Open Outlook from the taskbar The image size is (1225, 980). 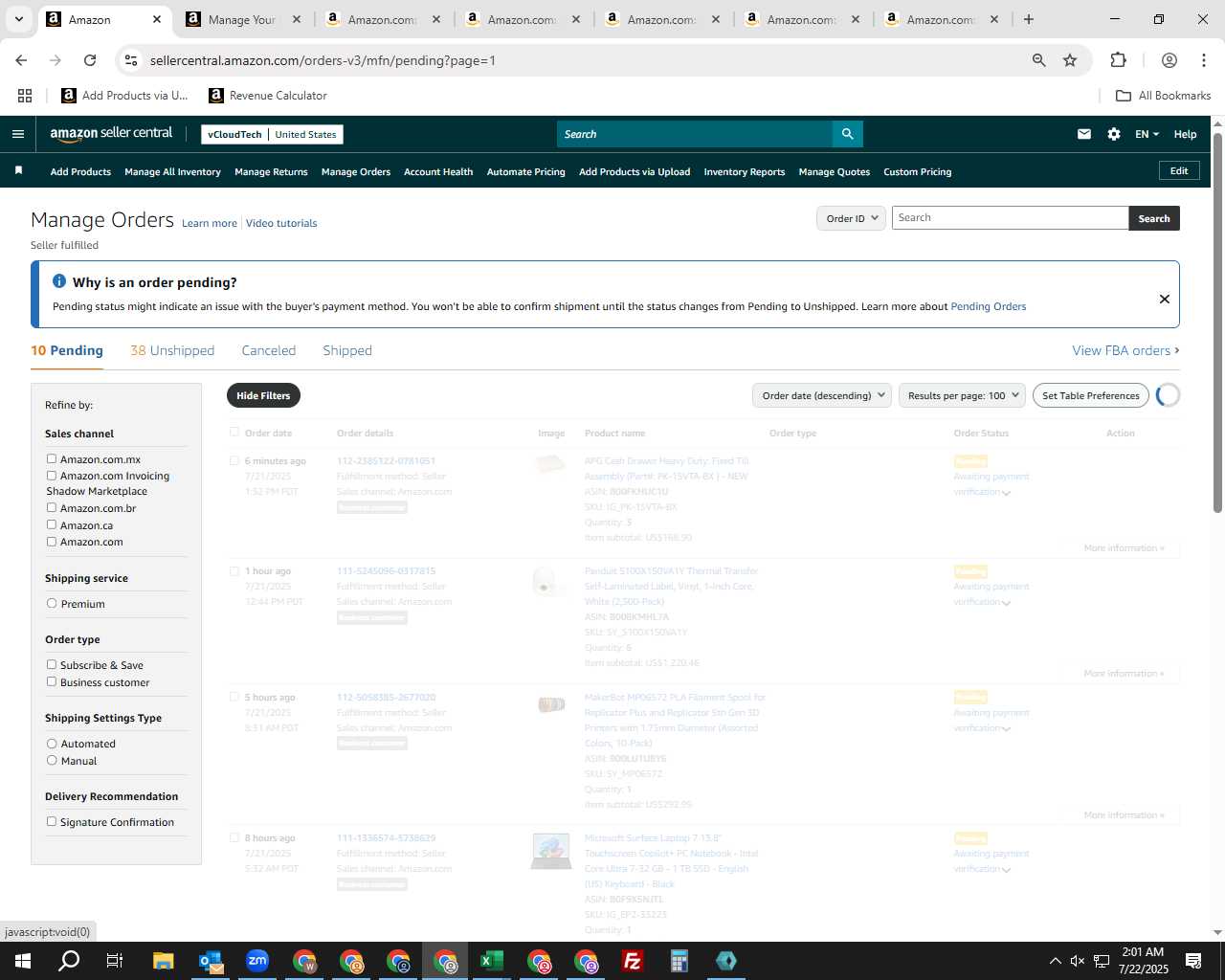click(x=211, y=961)
